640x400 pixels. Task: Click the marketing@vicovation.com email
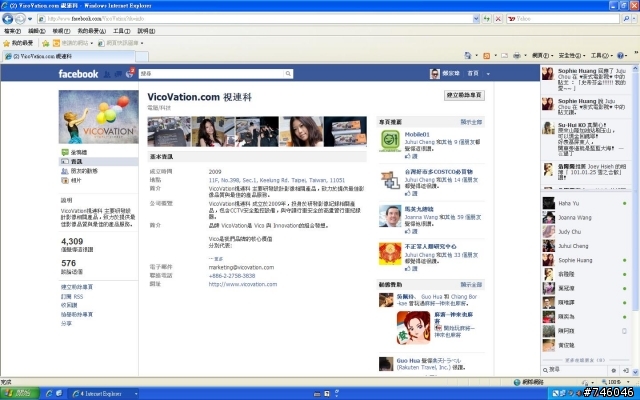[241, 267]
